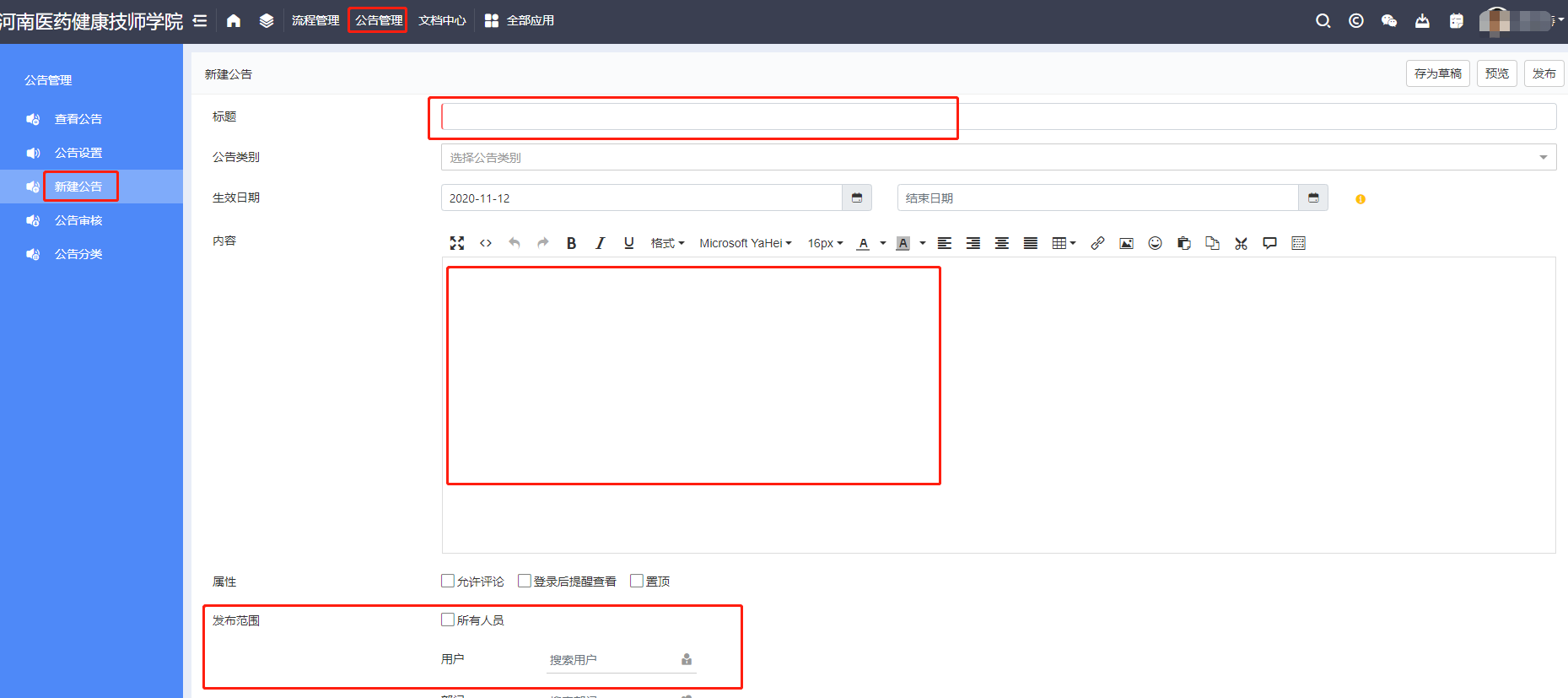
Task: Click inside content editor area
Action: [999, 405]
